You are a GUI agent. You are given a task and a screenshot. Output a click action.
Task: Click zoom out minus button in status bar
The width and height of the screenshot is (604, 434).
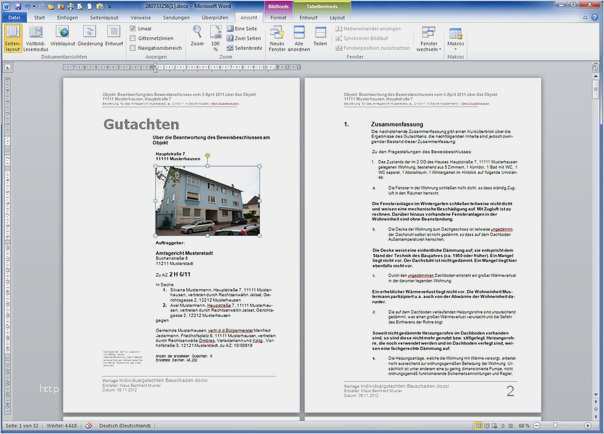[537, 426]
